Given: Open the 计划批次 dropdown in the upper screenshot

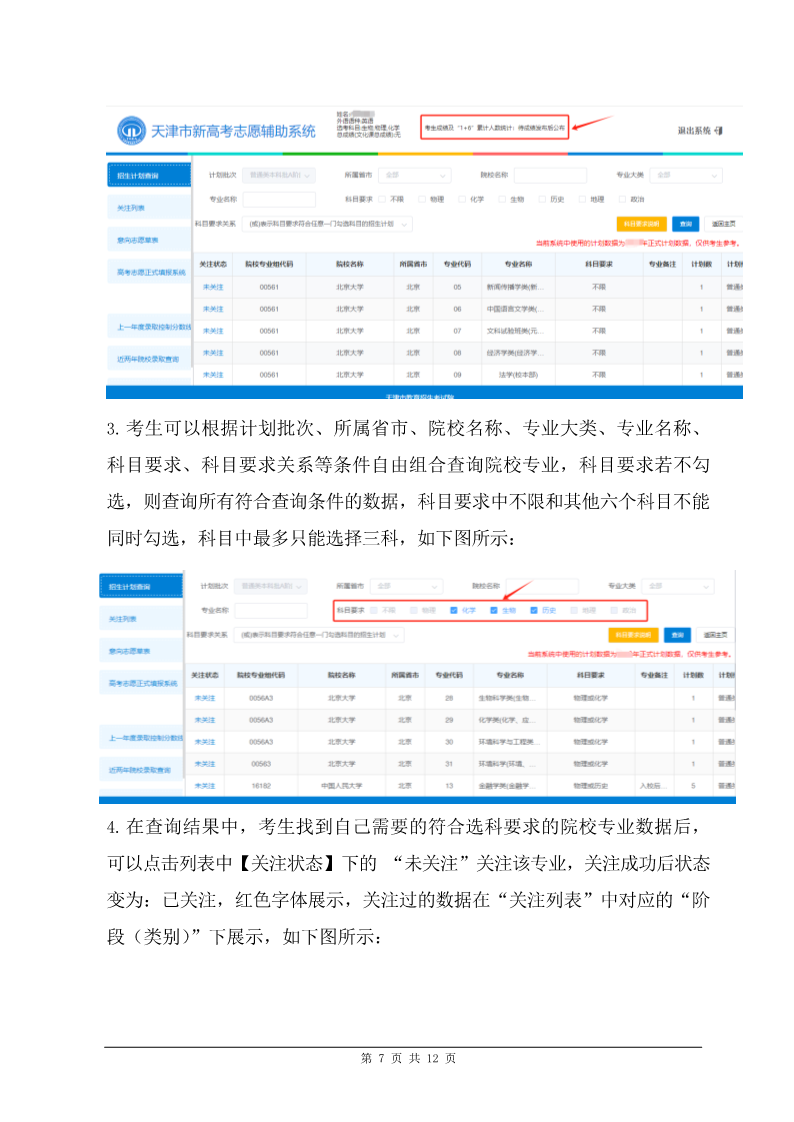Looking at the screenshot, I should (280, 176).
